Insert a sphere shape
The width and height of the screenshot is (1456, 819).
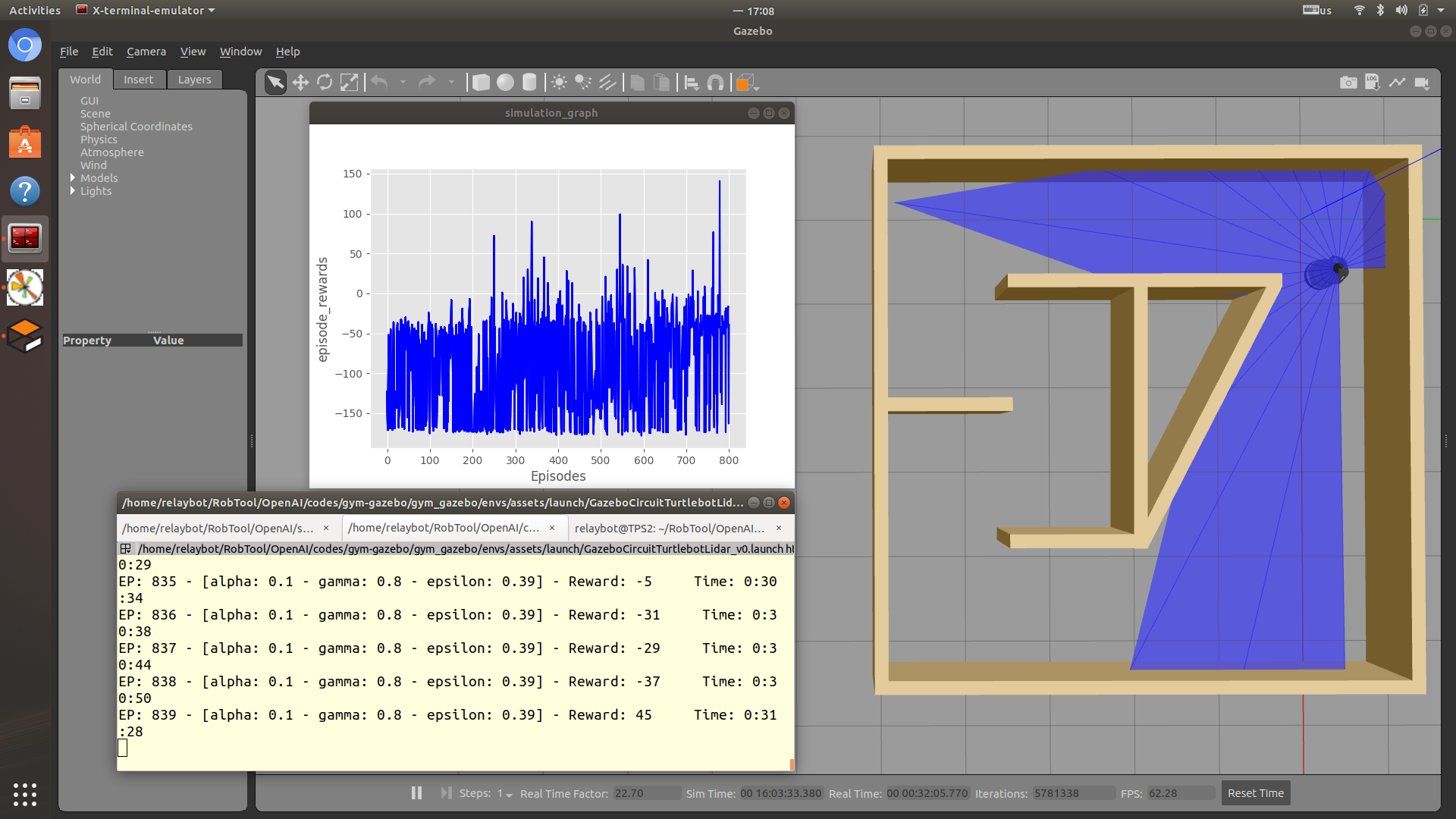click(505, 83)
